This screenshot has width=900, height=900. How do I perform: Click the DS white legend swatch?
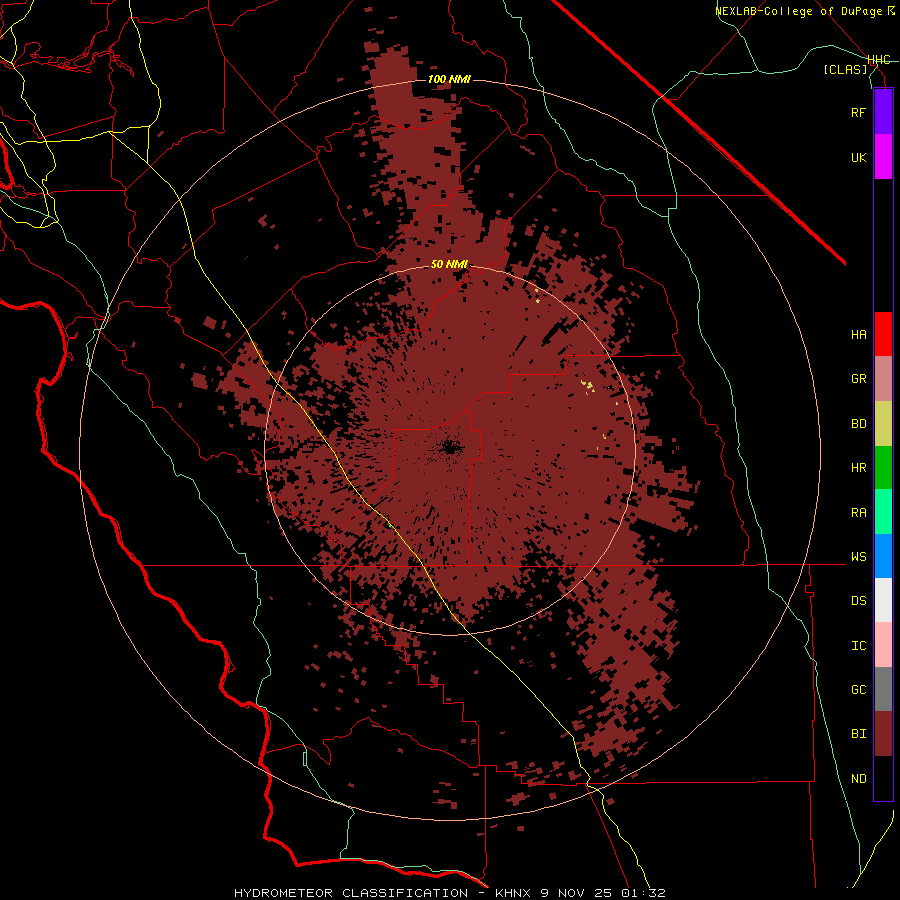pyautogui.click(x=883, y=600)
